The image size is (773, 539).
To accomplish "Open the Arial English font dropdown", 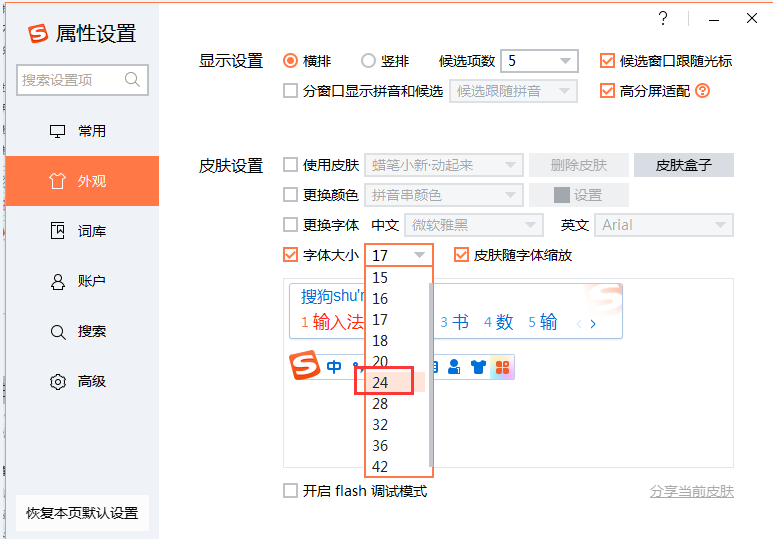I will point(664,225).
